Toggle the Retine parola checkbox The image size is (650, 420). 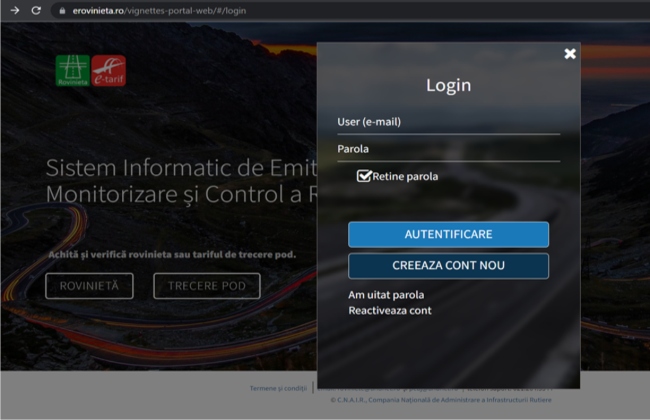click(x=364, y=176)
